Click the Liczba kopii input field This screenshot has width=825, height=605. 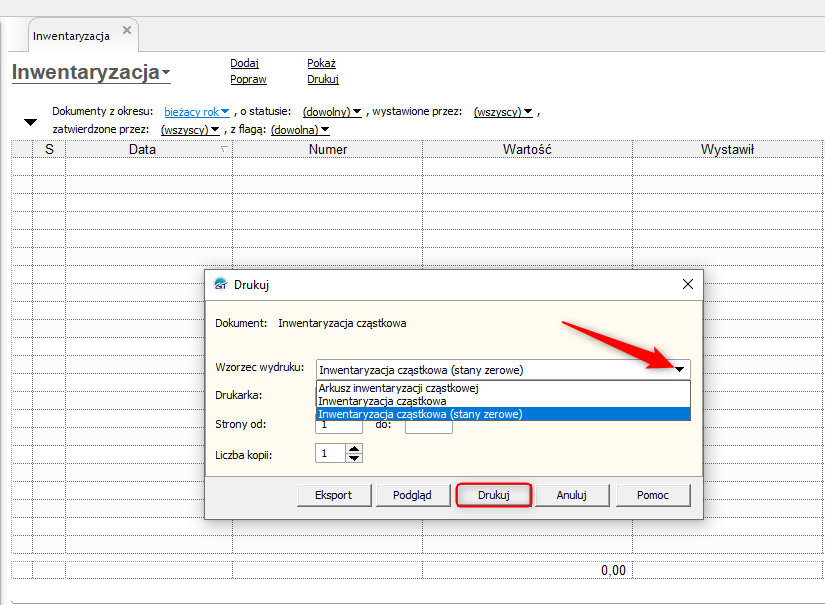pyautogui.click(x=330, y=453)
